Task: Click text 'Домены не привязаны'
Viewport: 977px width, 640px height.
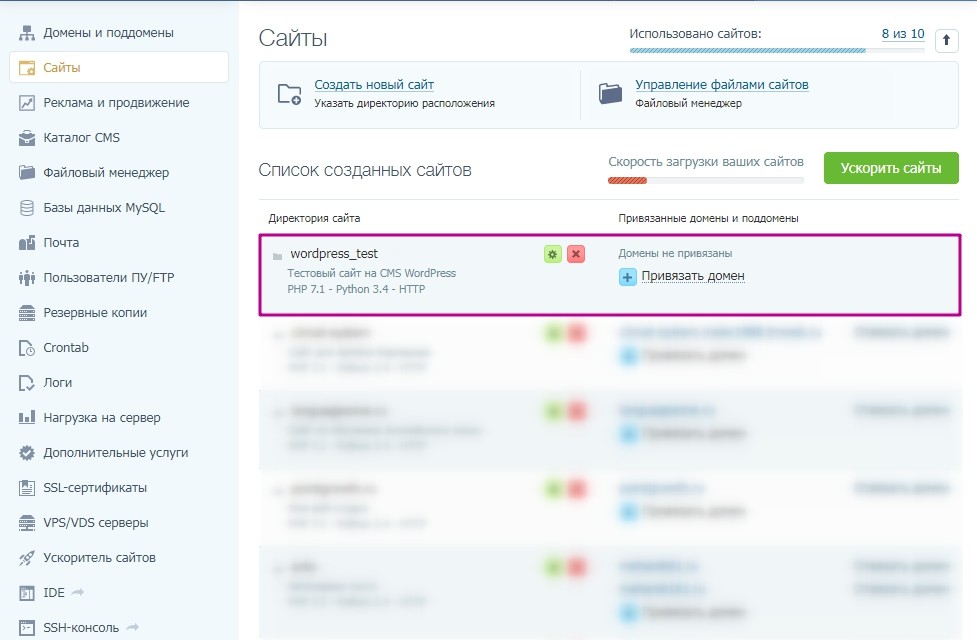Action: [x=675, y=254]
